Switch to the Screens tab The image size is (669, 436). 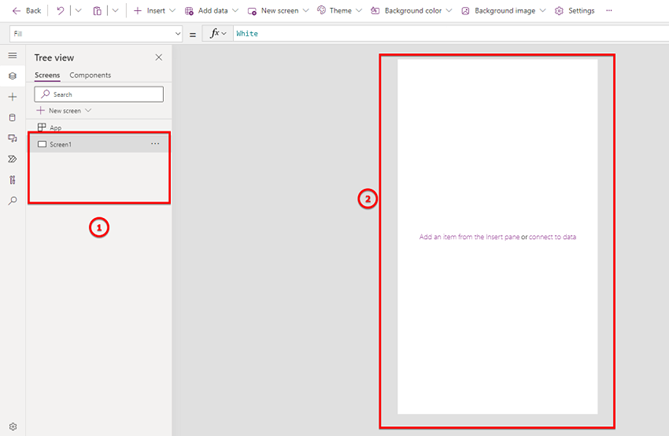[x=47, y=75]
